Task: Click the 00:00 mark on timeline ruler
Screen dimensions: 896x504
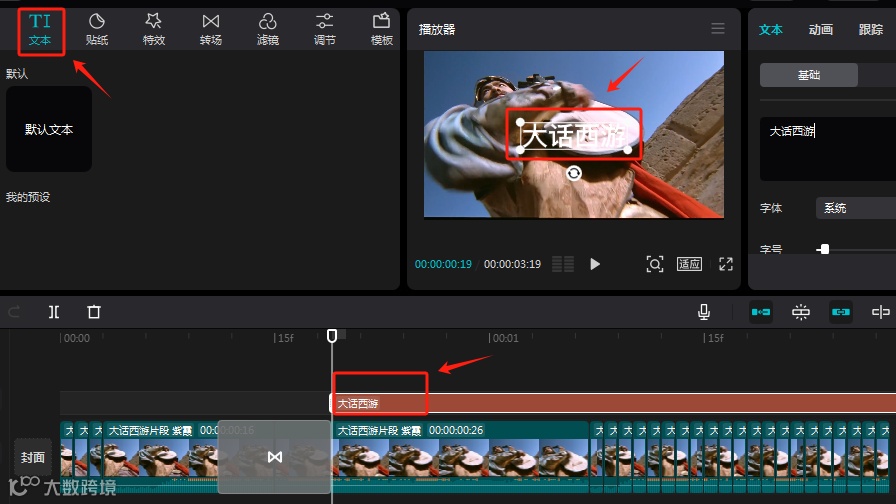Action: (x=75, y=338)
